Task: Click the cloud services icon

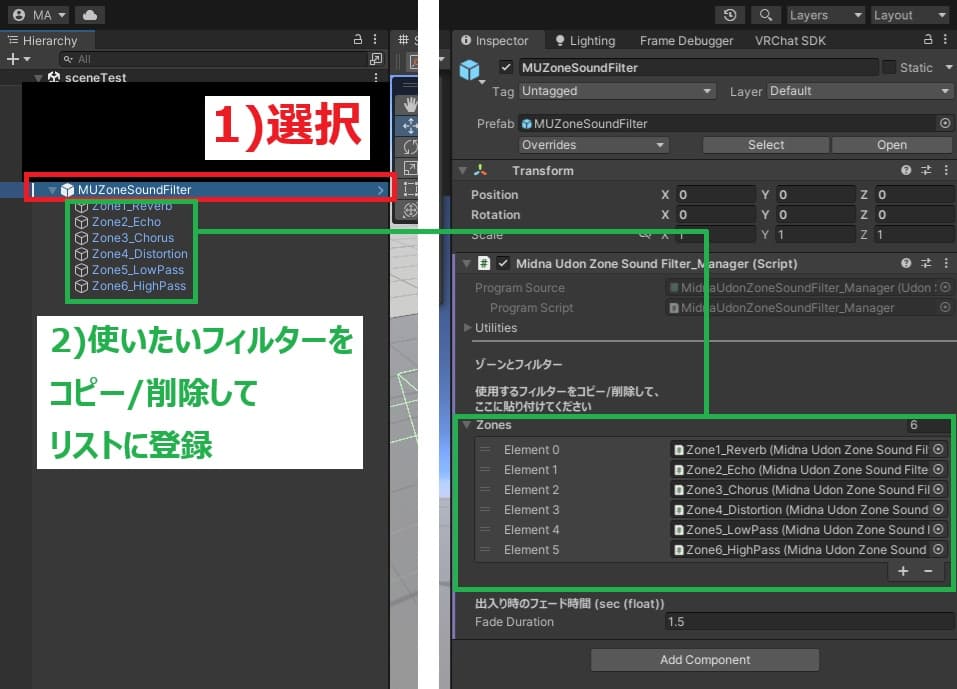Action: (x=89, y=15)
